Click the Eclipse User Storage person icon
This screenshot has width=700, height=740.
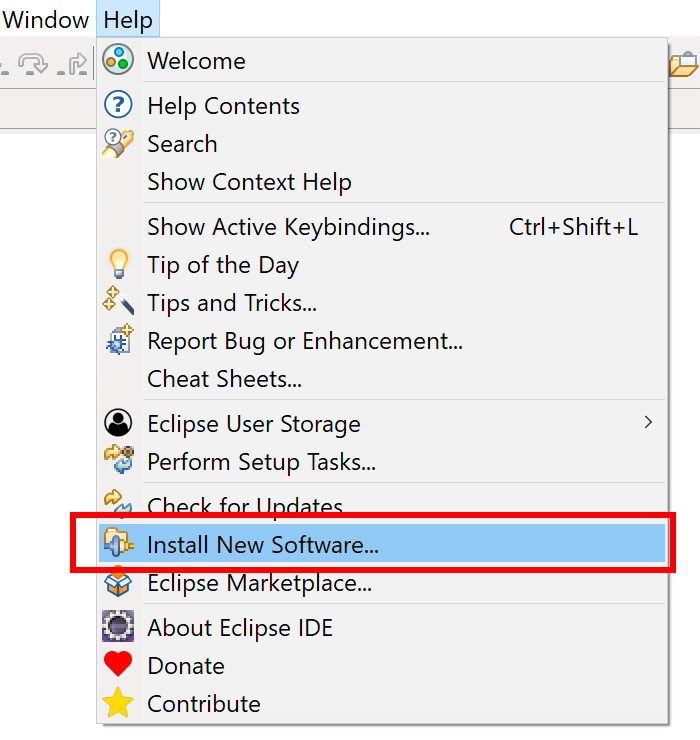pos(118,422)
